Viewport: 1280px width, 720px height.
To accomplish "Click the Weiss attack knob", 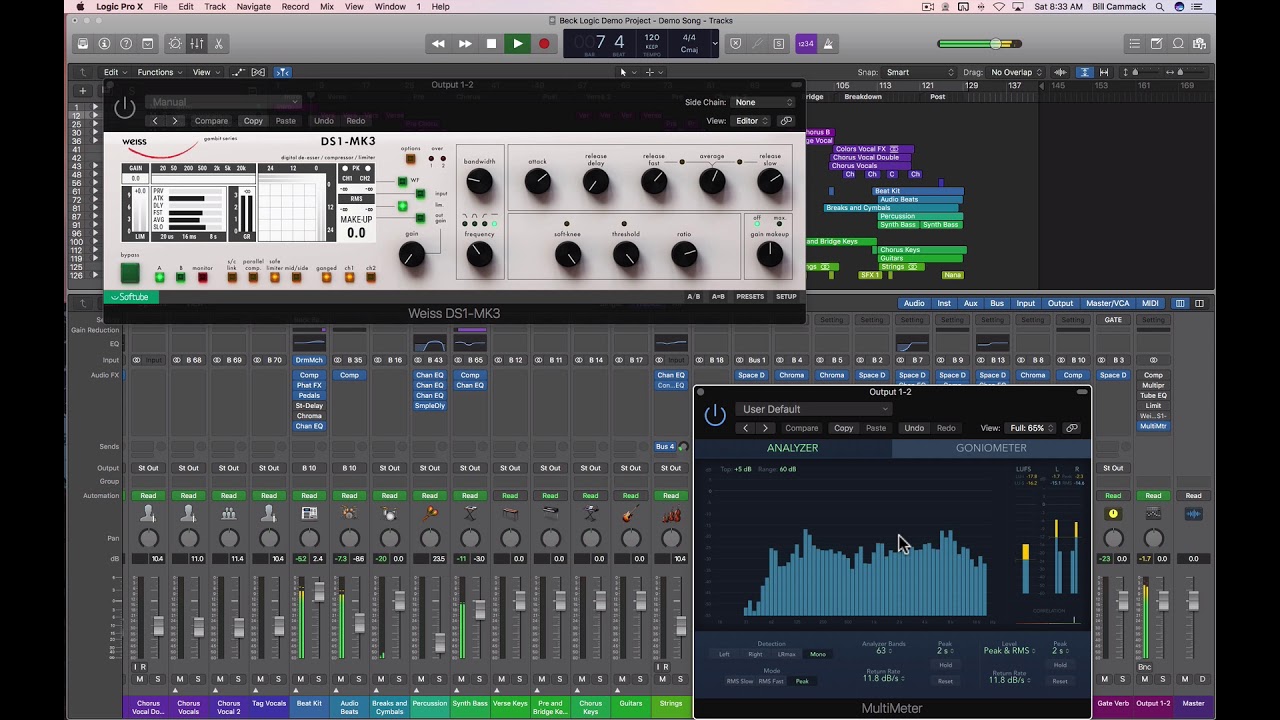I will (537, 181).
